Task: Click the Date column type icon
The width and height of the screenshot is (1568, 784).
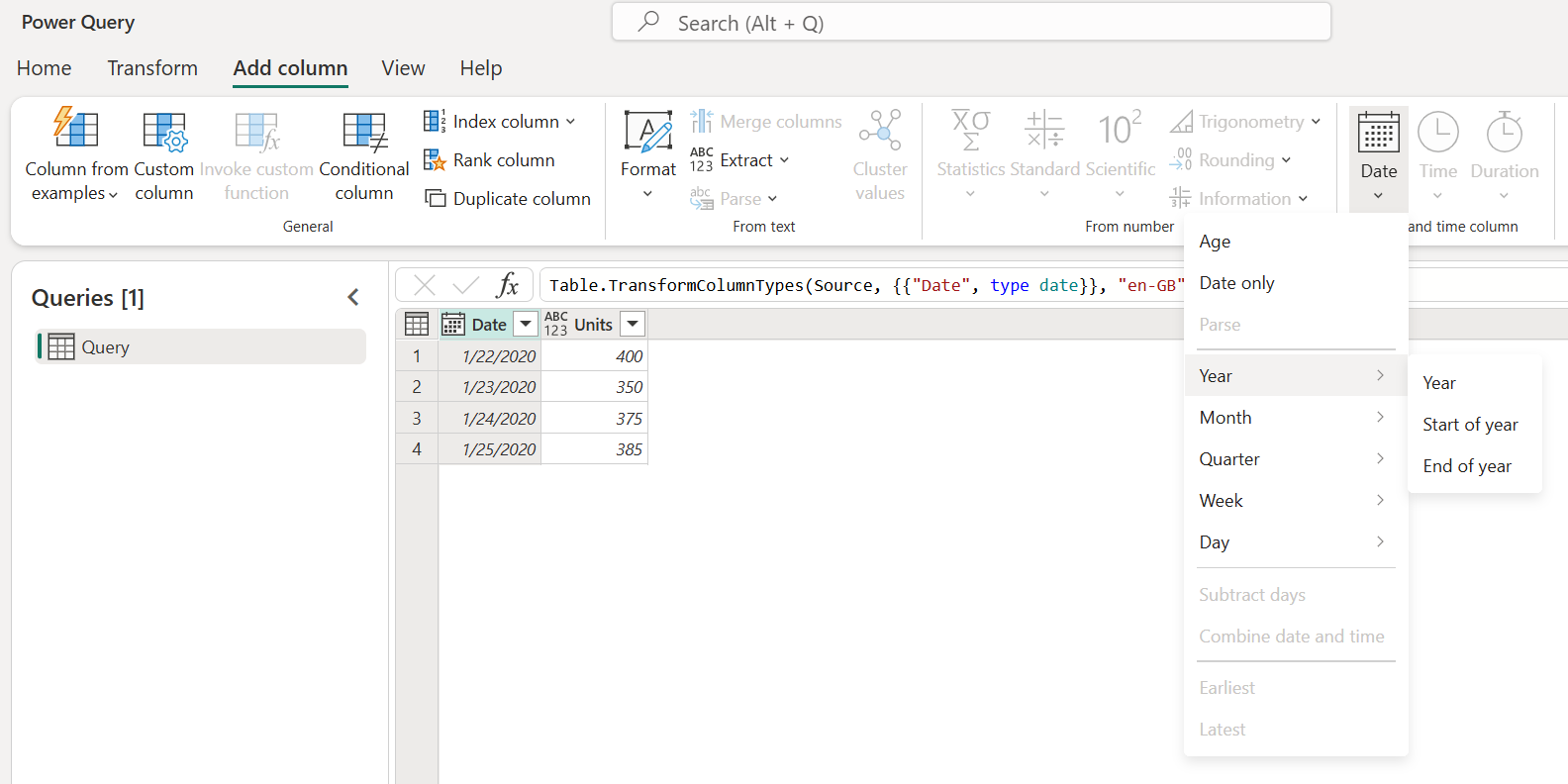Action: click(x=453, y=324)
